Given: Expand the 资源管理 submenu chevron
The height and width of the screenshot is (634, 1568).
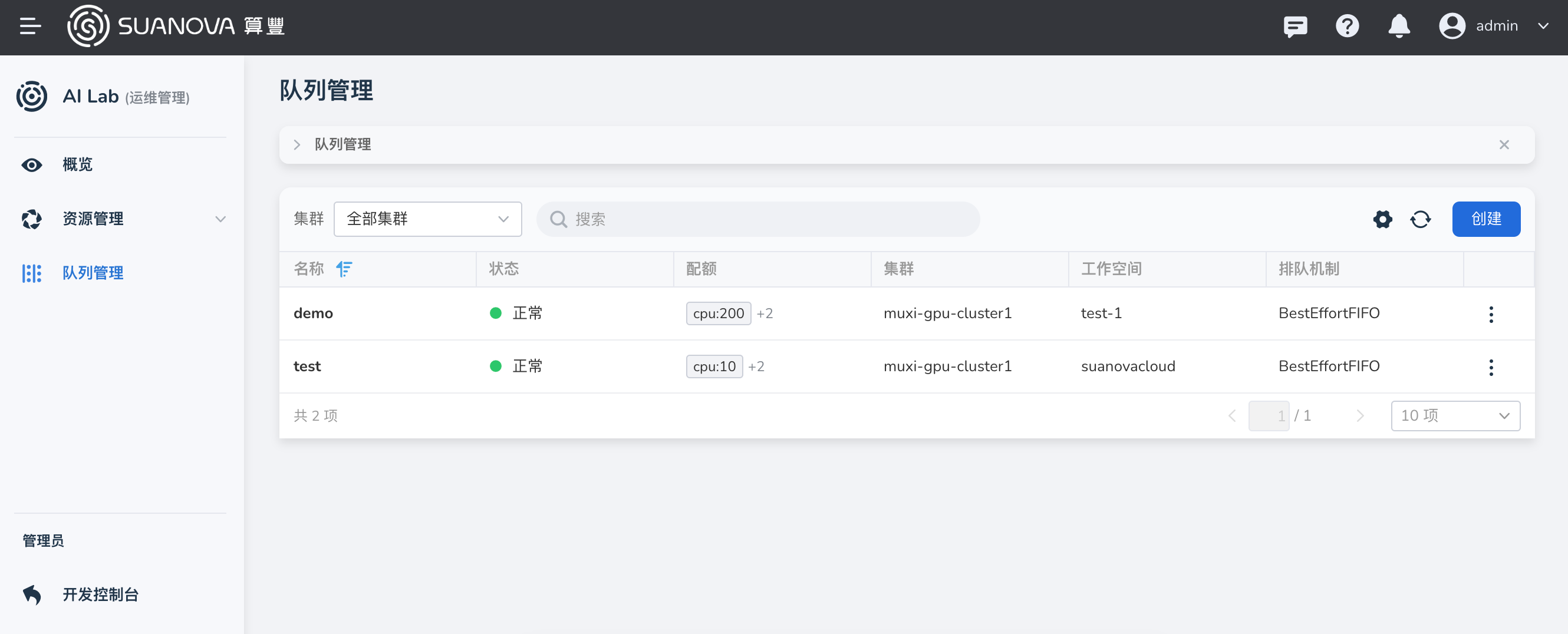Looking at the screenshot, I should click(220, 219).
